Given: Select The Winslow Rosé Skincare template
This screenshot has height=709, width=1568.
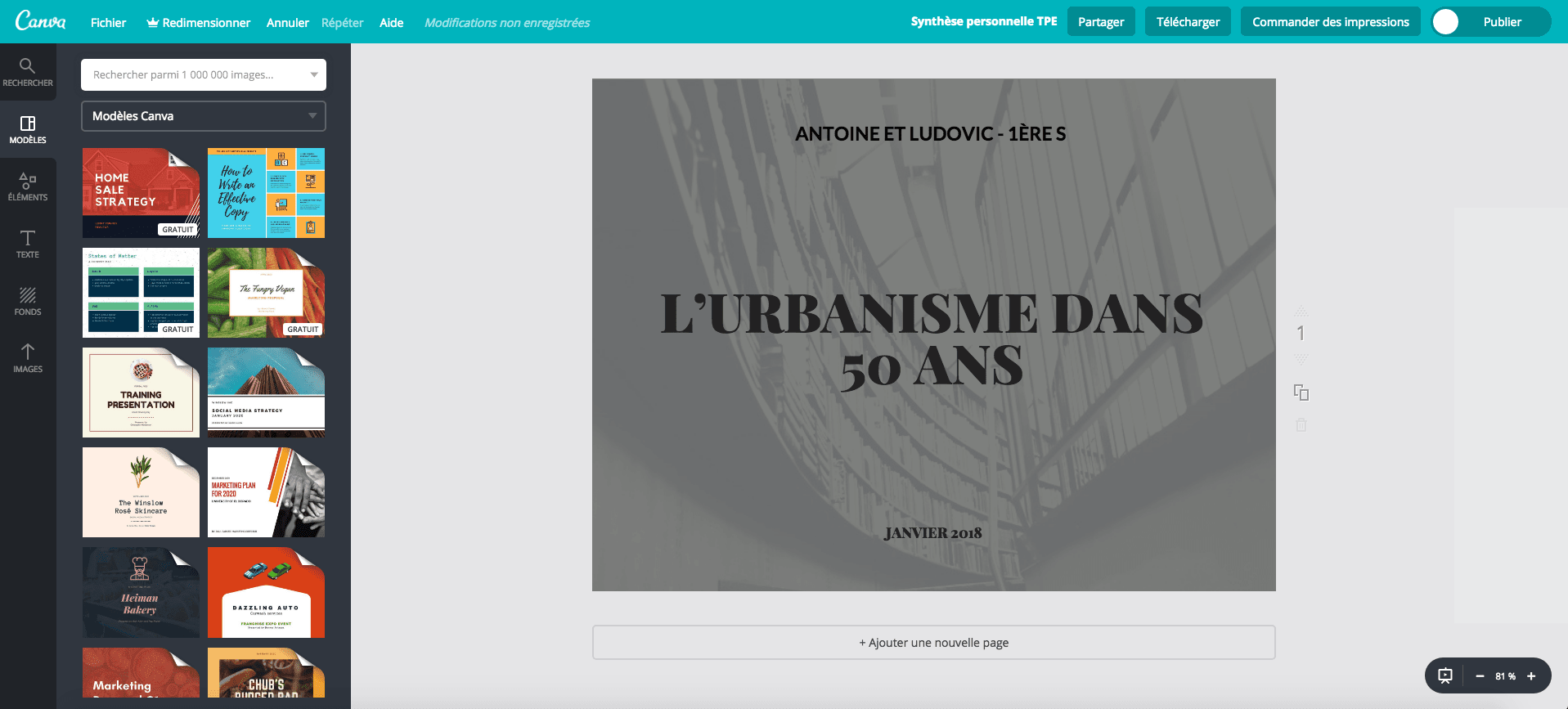Looking at the screenshot, I should click(141, 492).
